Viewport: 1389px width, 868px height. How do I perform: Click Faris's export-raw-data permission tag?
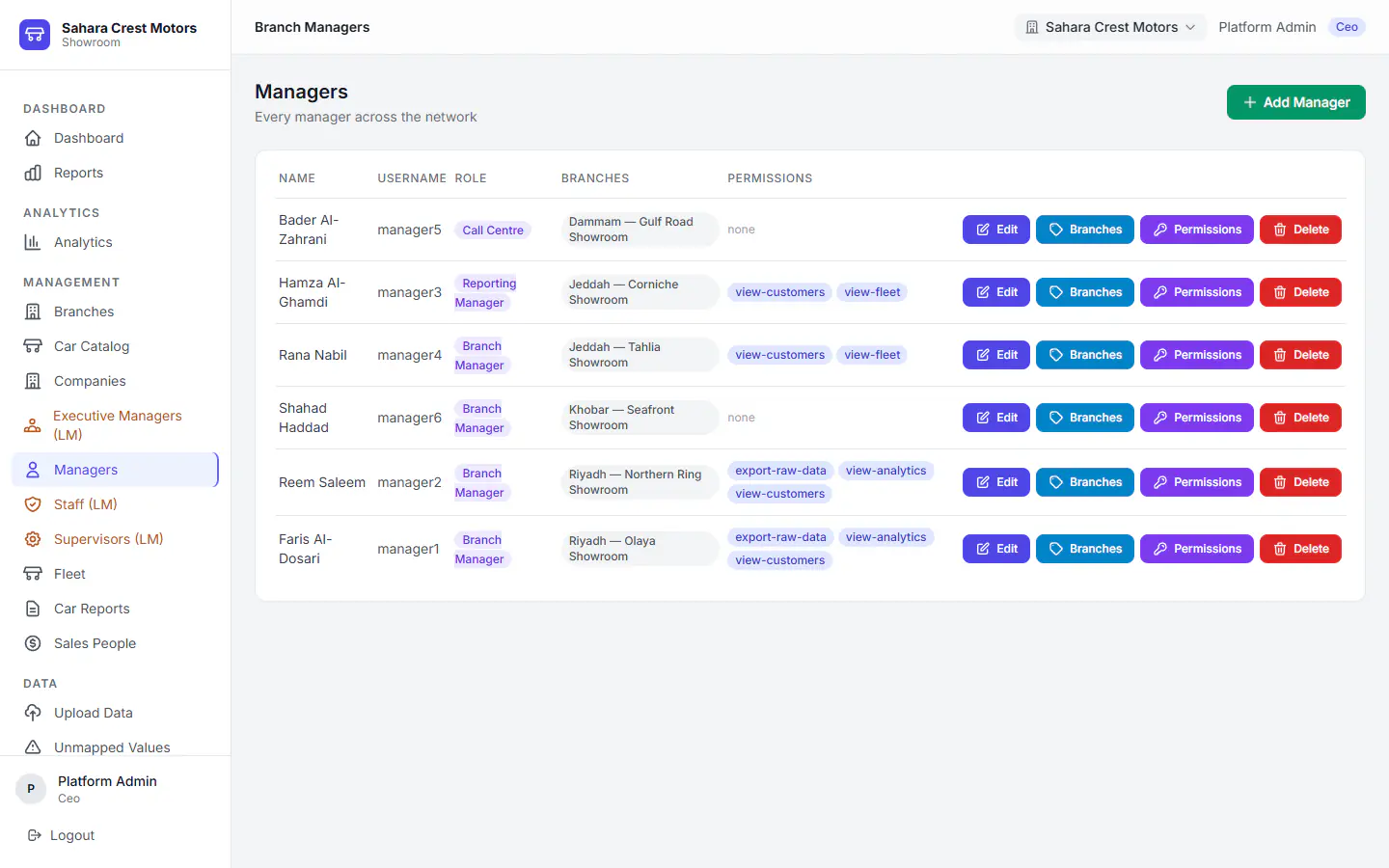click(780, 537)
